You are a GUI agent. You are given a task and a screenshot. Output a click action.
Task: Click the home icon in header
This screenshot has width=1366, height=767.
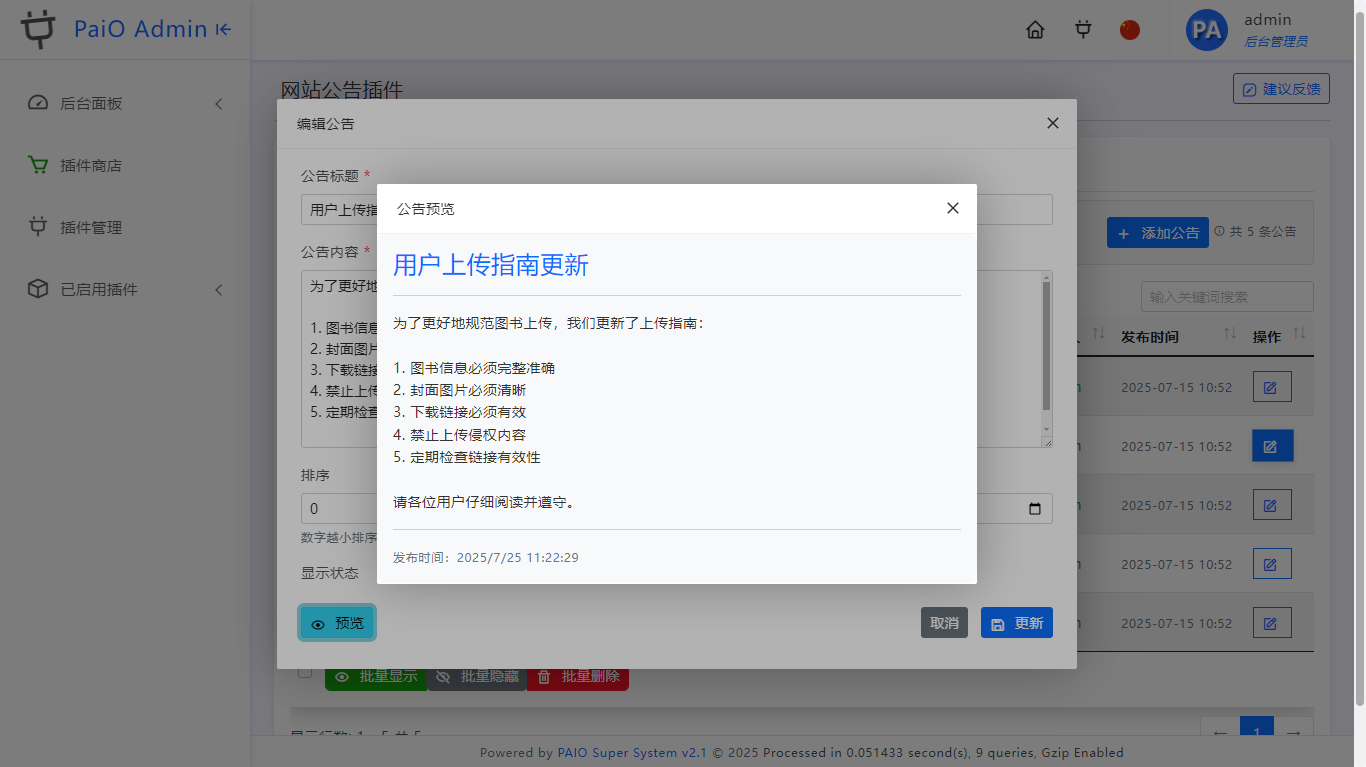pyautogui.click(x=1036, y=30)
